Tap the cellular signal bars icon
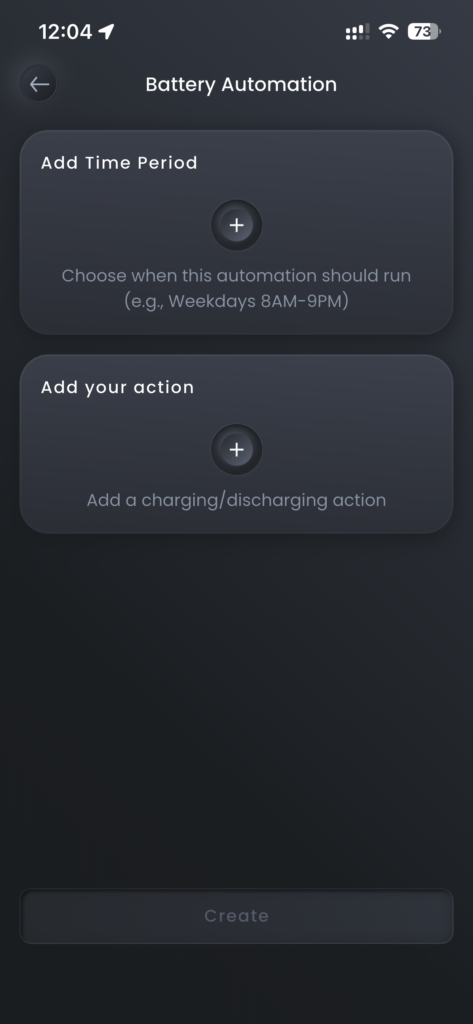 pos(357,32)
